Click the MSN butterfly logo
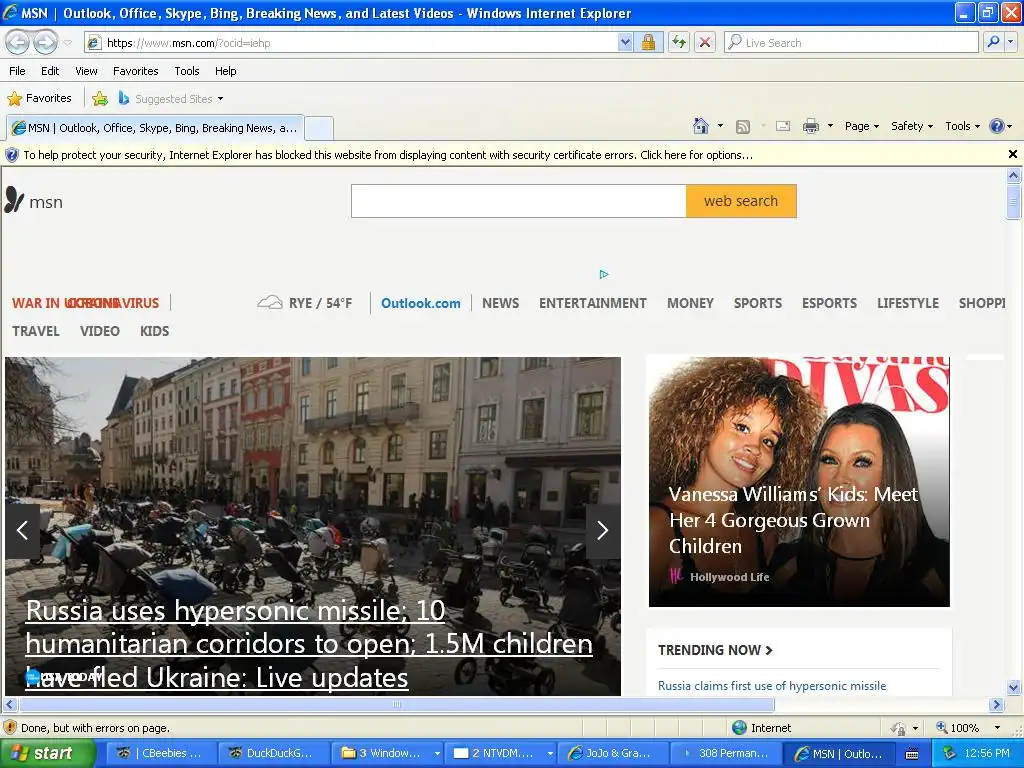Screen dimensions: 1024x768 tap(34, 201)
